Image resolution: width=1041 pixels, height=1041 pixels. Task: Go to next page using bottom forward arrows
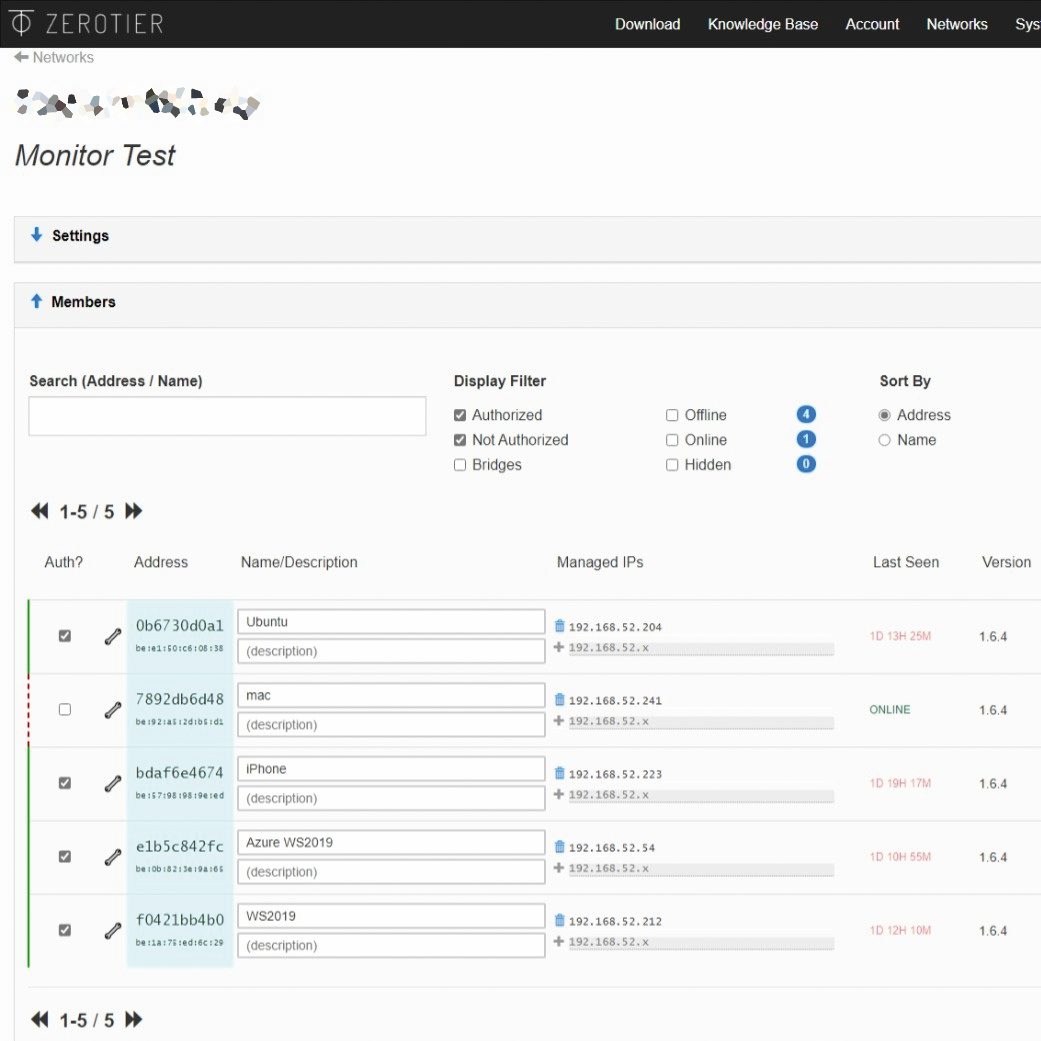[133, 1019]
